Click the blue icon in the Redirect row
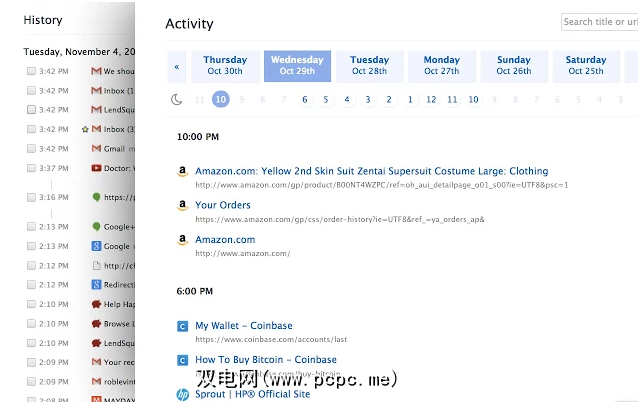The height and width of the screenshot is (402, 638). [96, 284]
